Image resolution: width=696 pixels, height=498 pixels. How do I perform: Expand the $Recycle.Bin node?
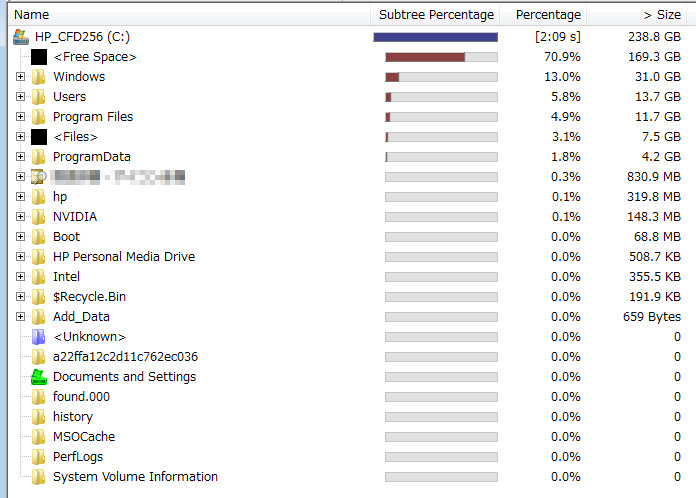point(20,296)
